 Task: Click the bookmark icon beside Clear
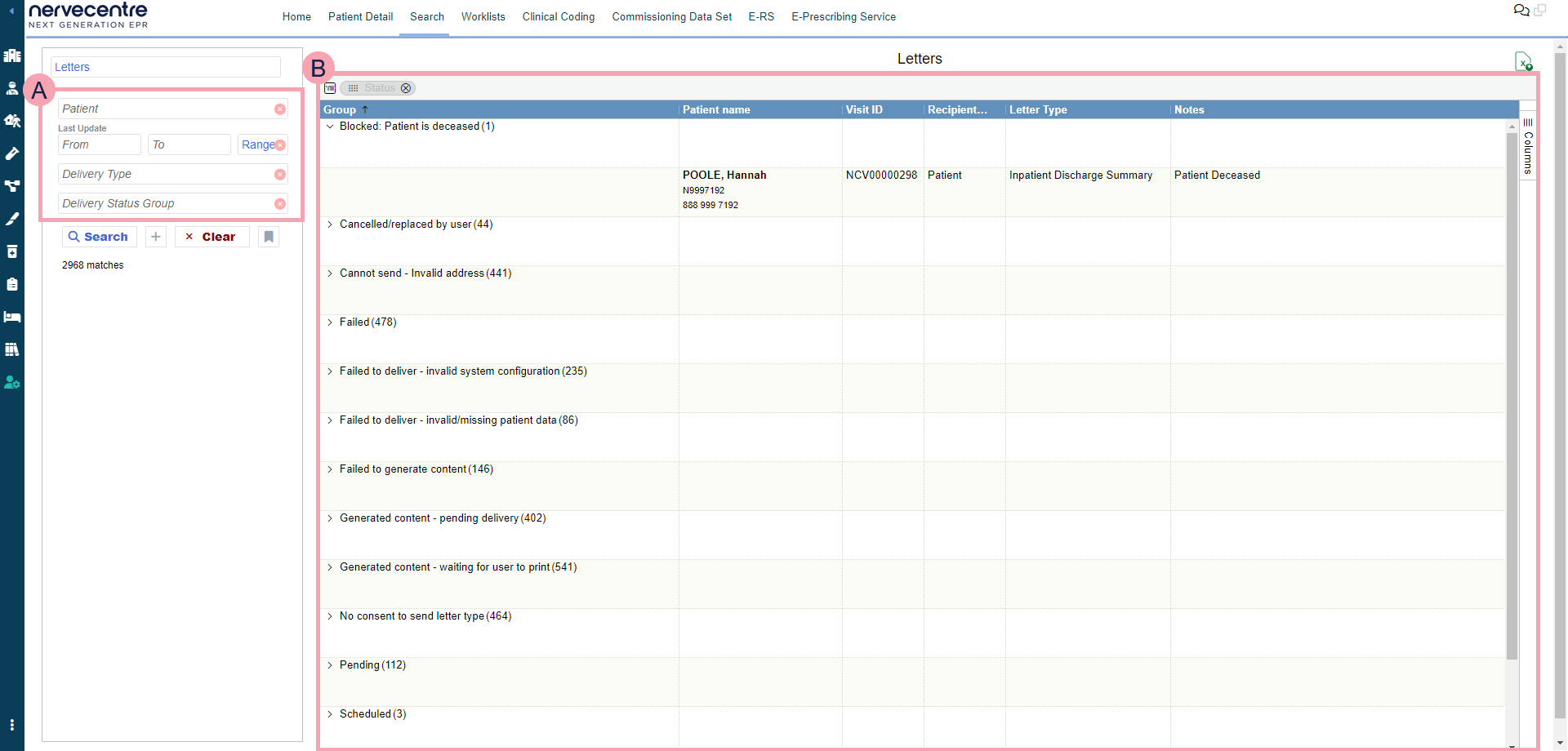[x=269, y=237]
